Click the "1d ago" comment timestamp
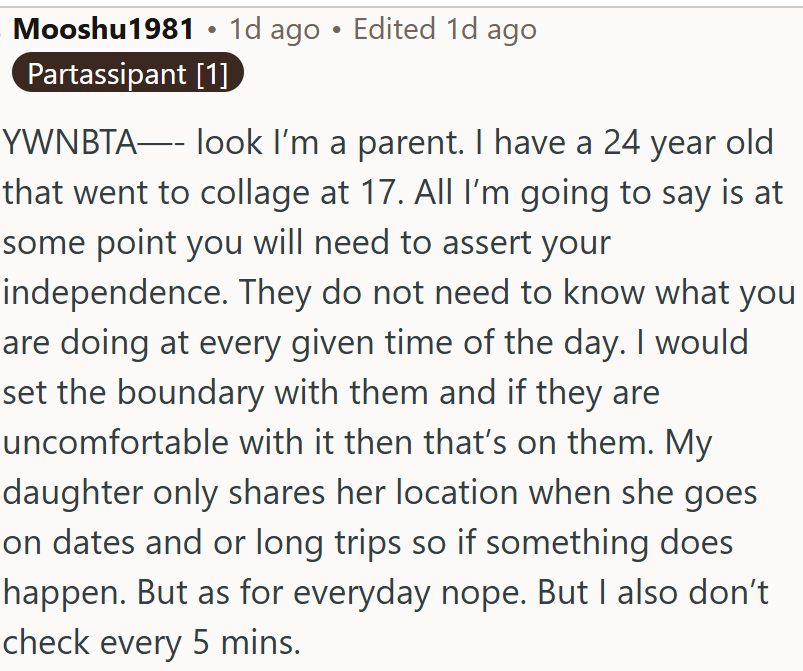803x671 pixels. pos(274,29)
